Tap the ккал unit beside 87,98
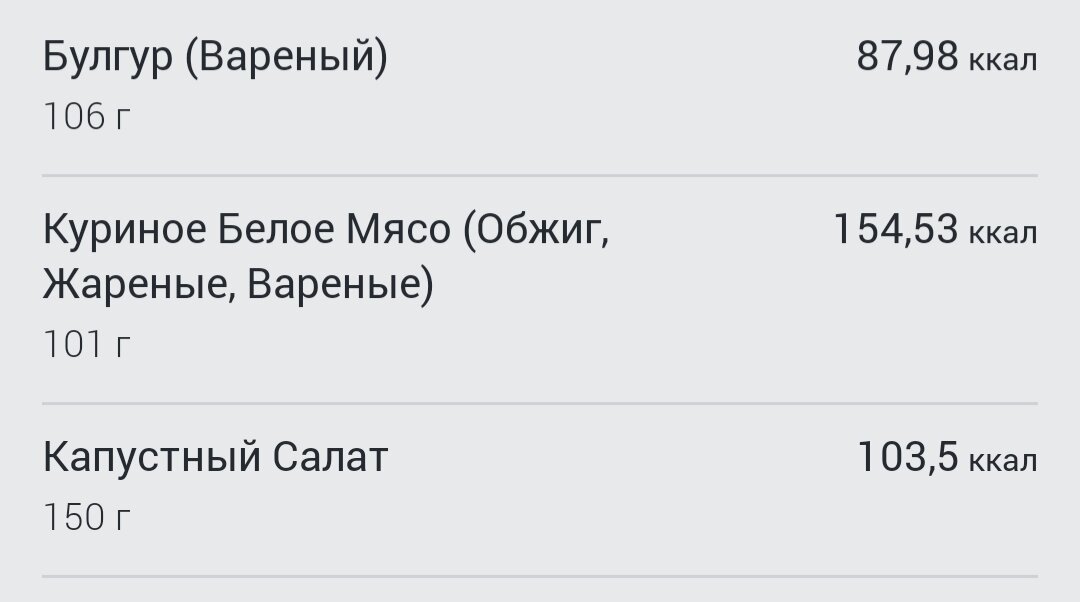1080x602 pixels. click(x=1003, y=61)
